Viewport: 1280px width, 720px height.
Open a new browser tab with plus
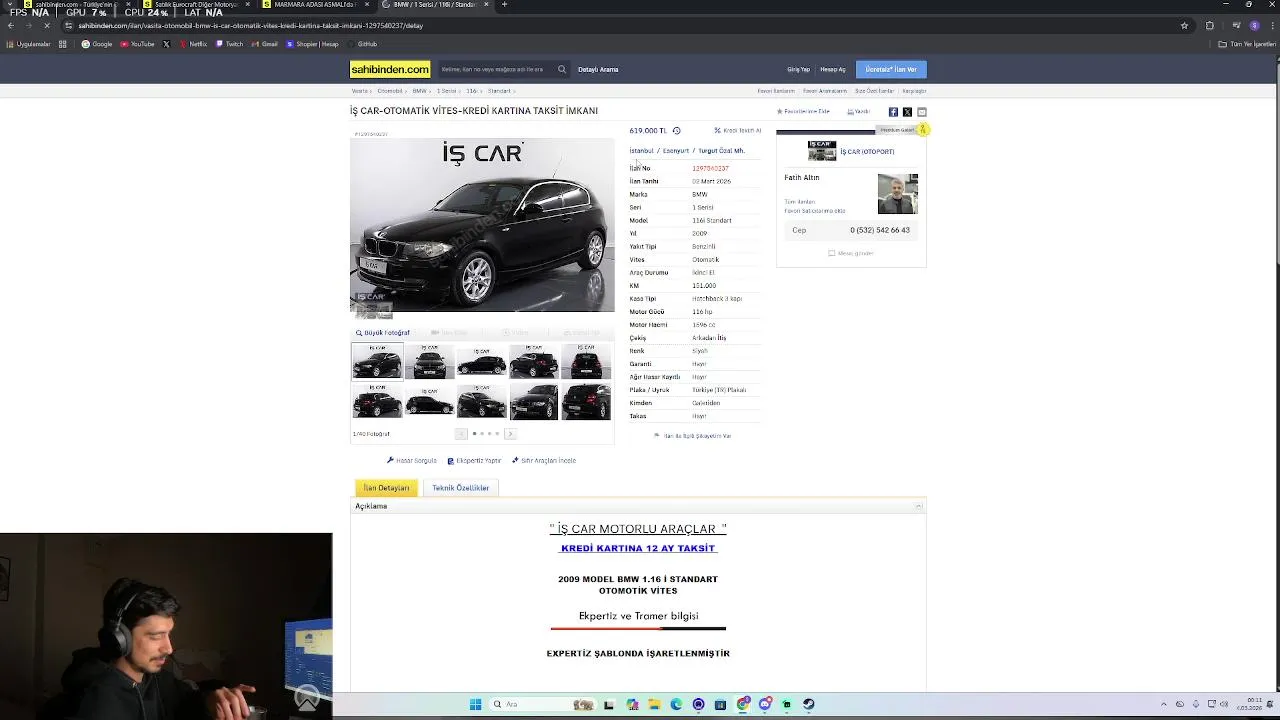504,5
